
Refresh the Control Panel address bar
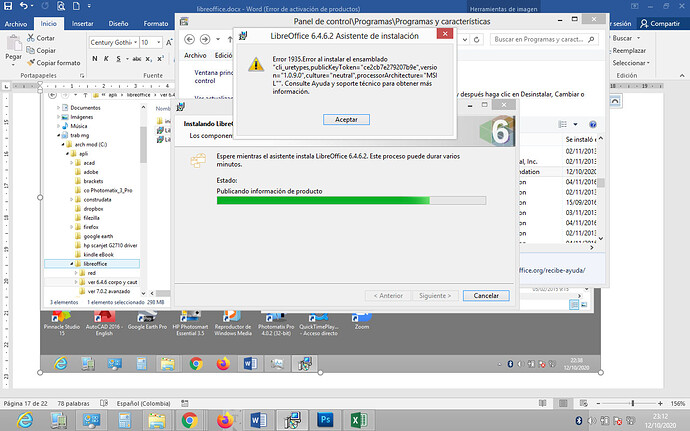click(477, 40)
